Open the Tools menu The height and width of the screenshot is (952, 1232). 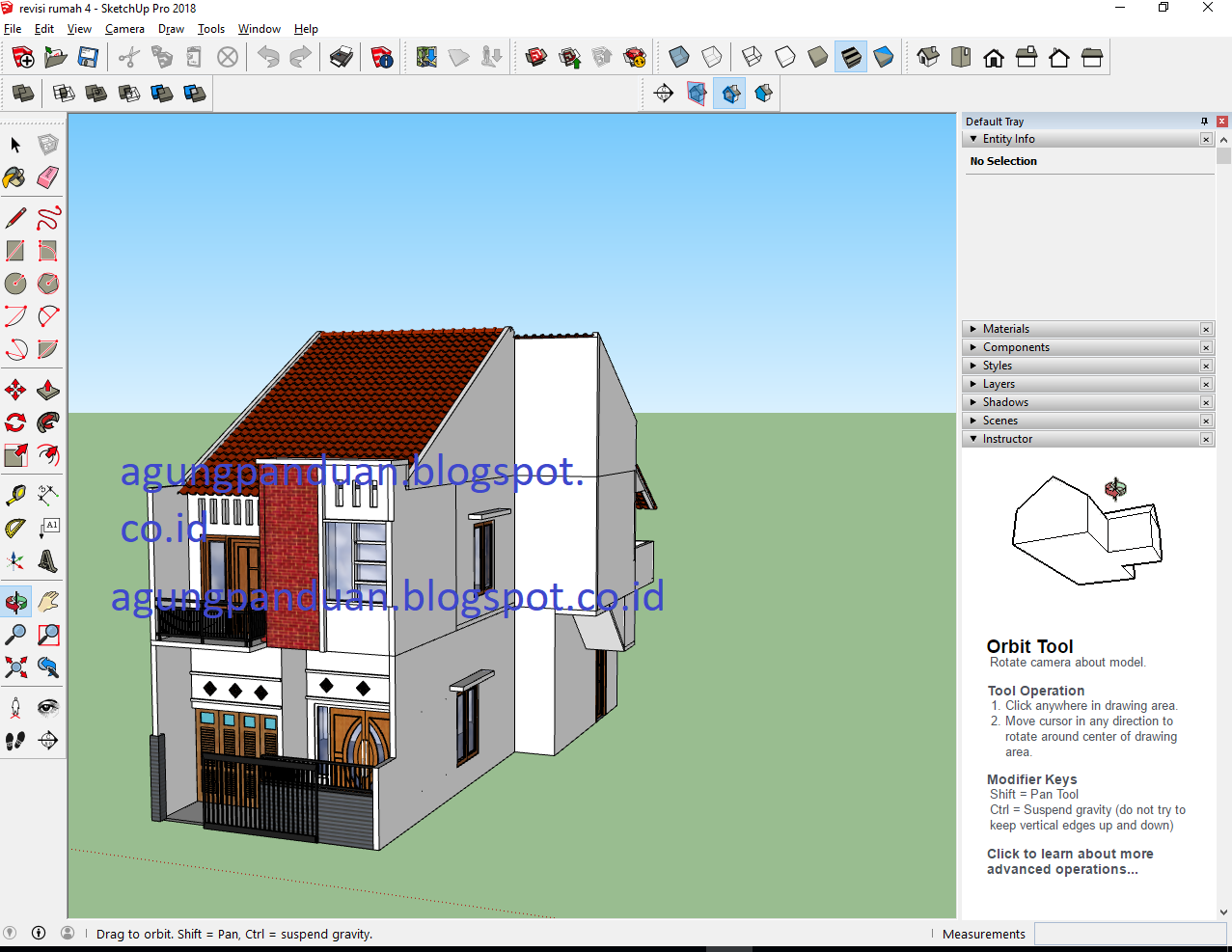coord(211,29)
